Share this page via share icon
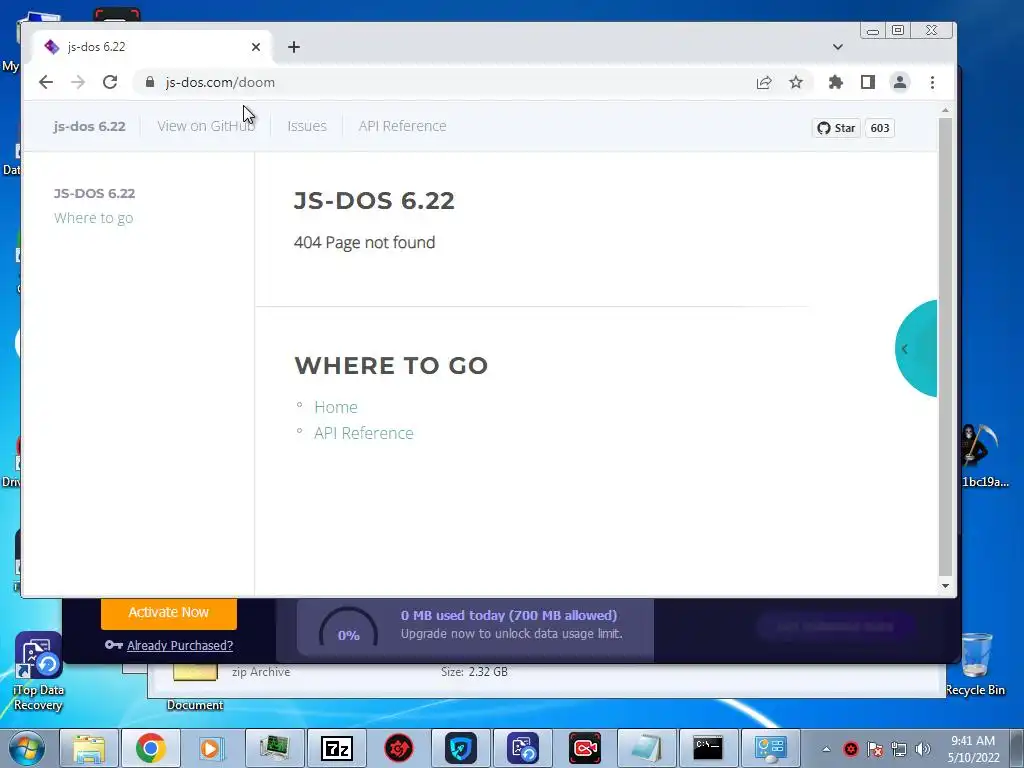The image size is (1024, 768). point(764,82)
